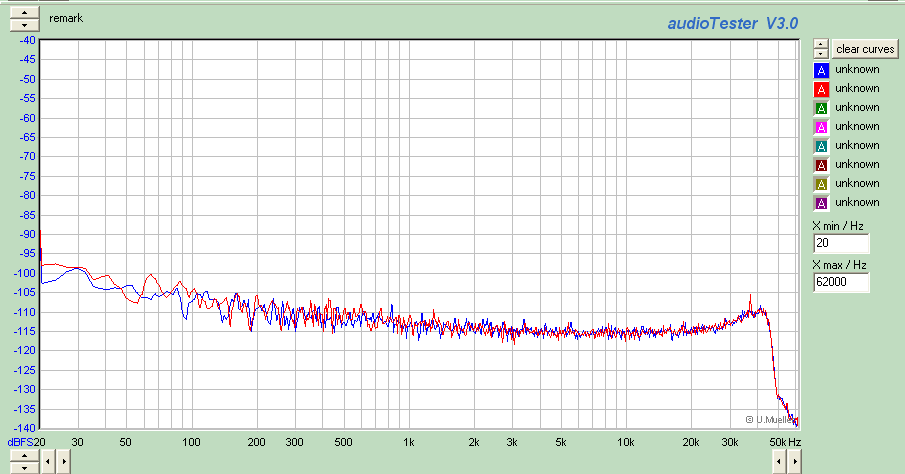The height and width of the screenshot is (474, 905).
Task: Click the unknown label next to dark red icon
Action: click(x=857, y=165)
